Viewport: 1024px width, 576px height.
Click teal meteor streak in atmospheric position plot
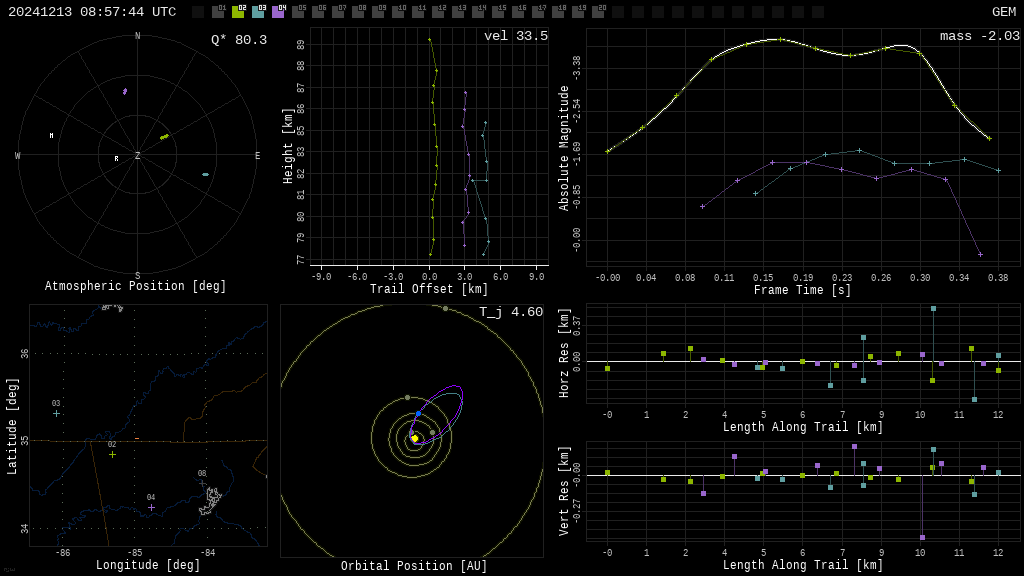pyautogui.click(x=205, y=174)
